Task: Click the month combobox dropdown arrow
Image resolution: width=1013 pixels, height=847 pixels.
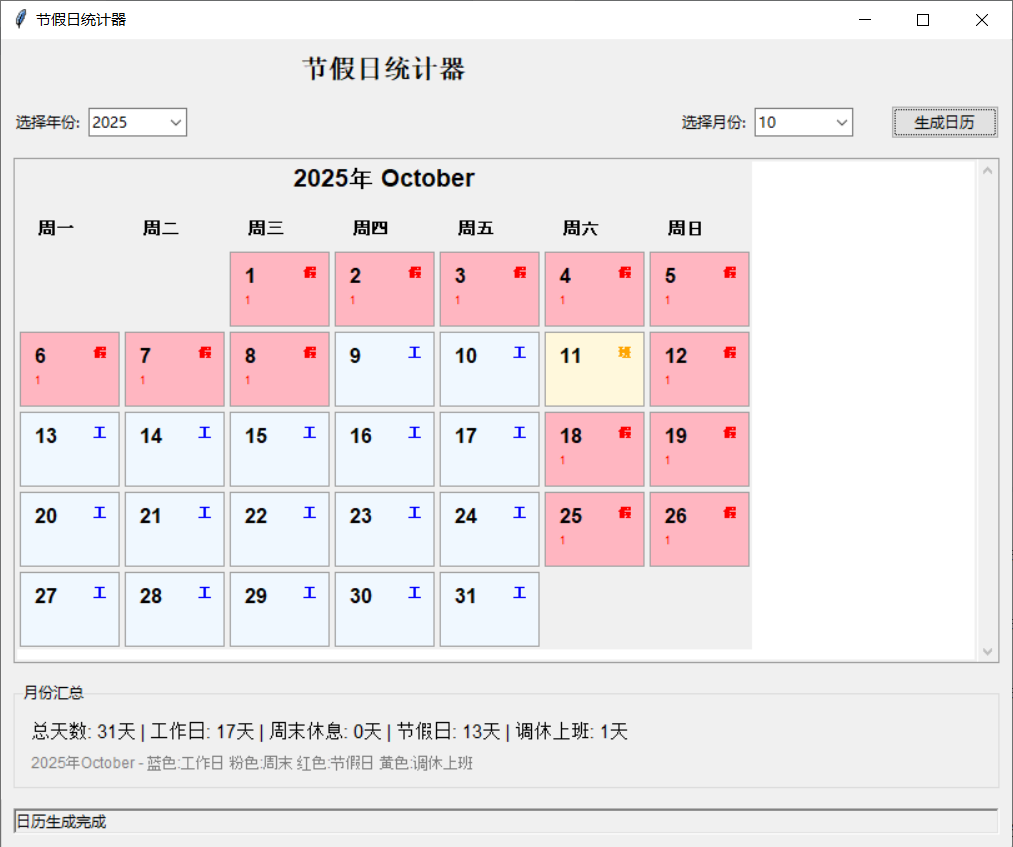Action: click(x=843, y=122)
